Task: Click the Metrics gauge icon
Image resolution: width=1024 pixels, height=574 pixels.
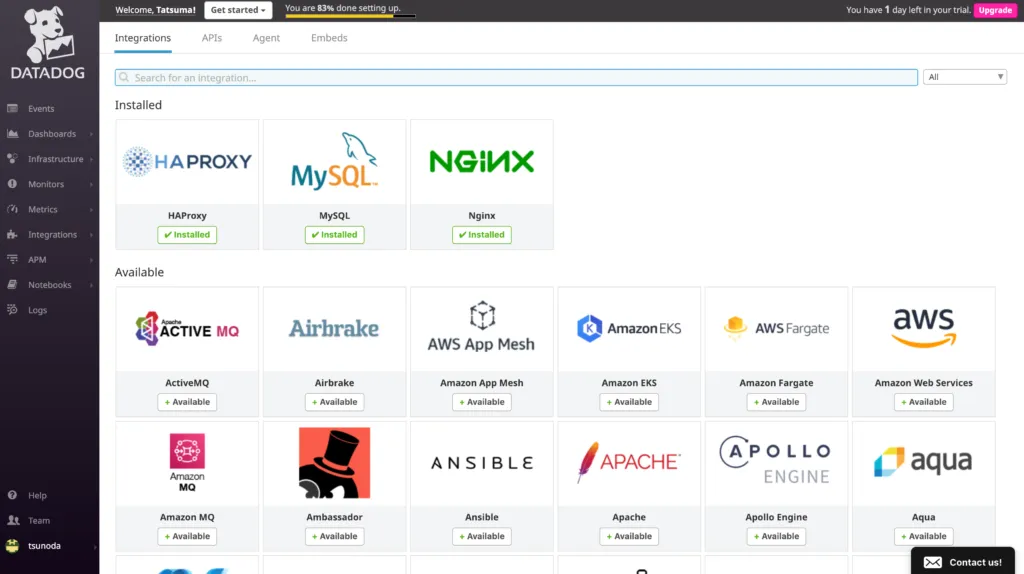Action: (x=12, y=209)
